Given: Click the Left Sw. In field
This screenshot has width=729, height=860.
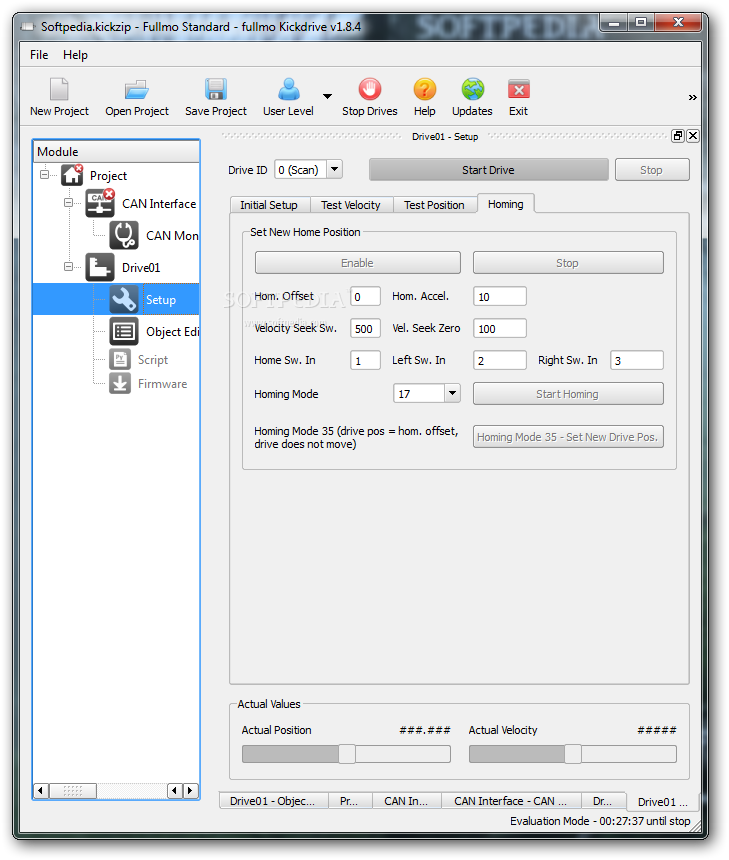Looking at the screenshot, I should tap(500, 360).
